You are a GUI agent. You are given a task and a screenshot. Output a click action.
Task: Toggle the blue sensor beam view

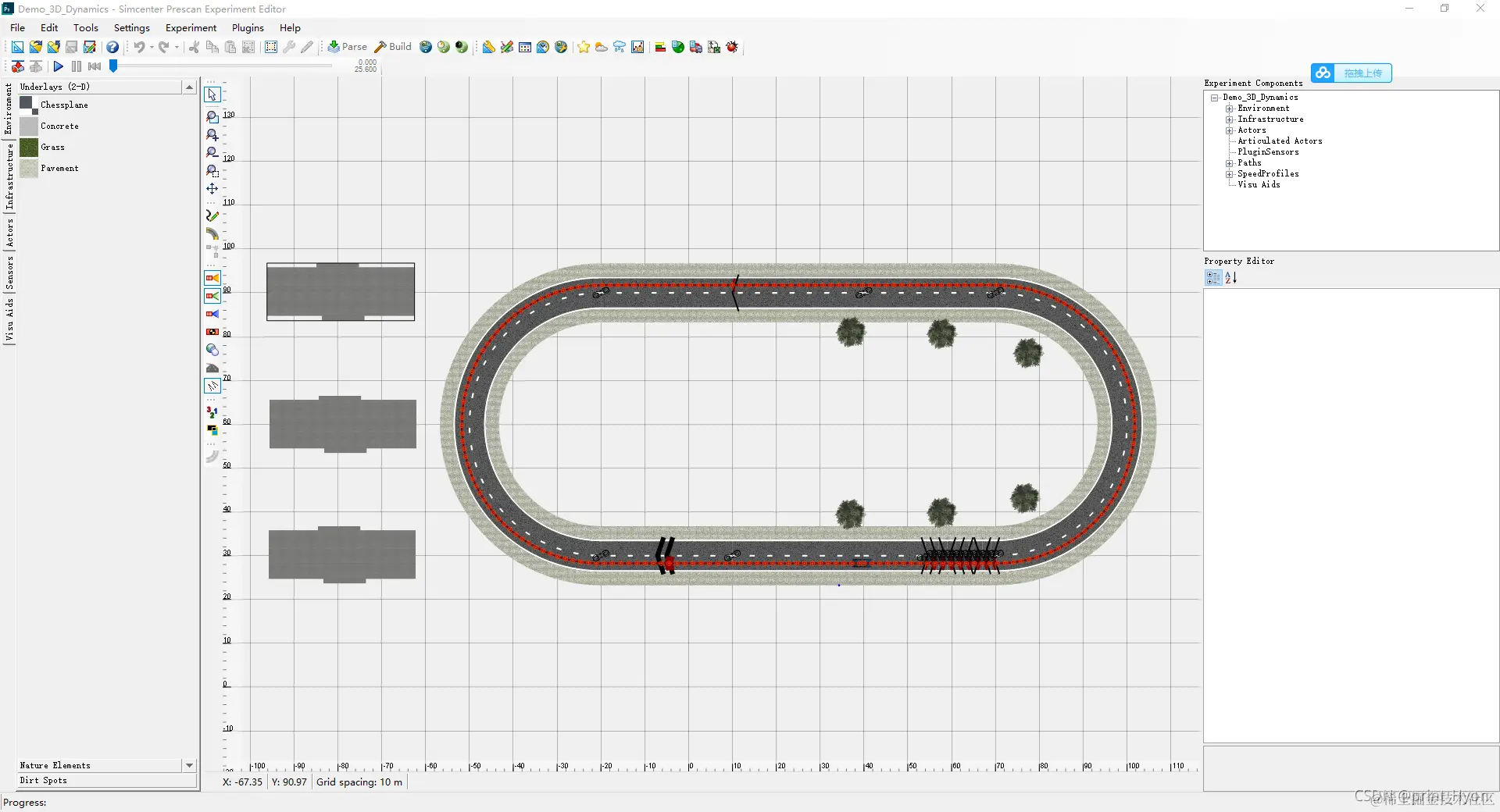click(212, 314)
